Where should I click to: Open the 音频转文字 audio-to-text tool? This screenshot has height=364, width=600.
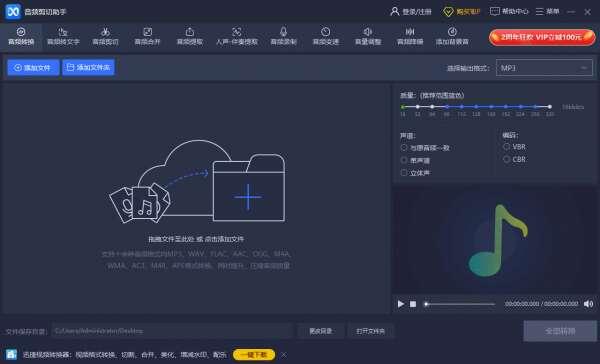click(x=63, y=36)
